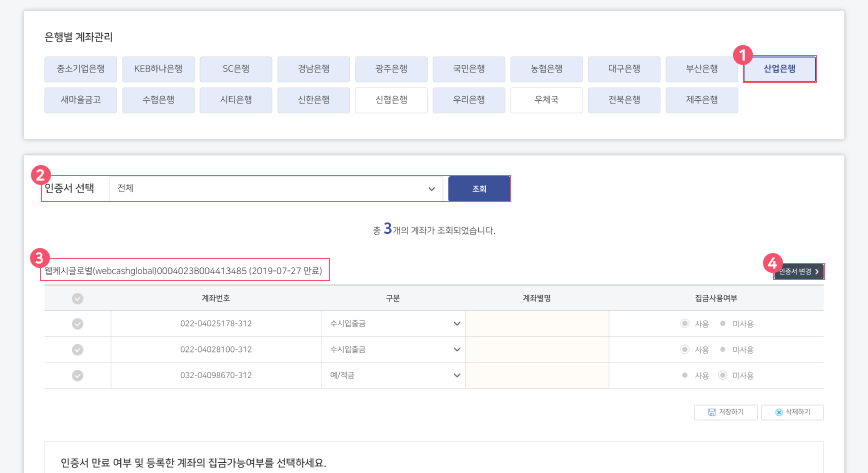Check the row for account 032-04098670-312
The image size is (868, 473).
click(77, 375)
